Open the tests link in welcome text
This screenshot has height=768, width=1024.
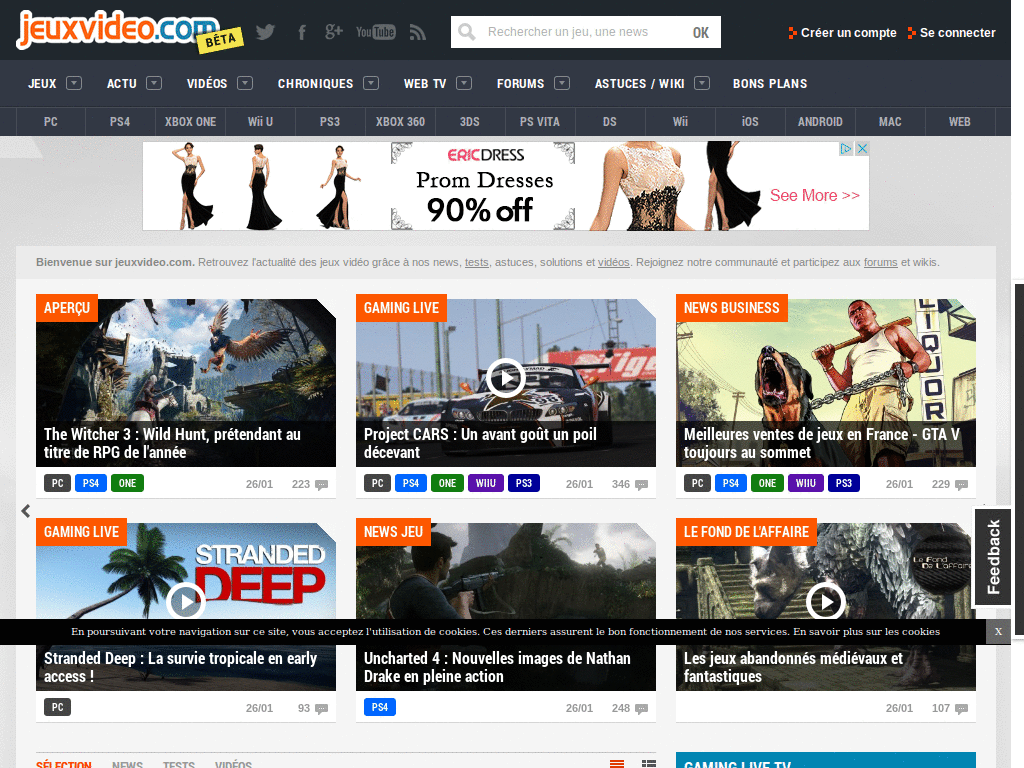(x=477, y=262)
